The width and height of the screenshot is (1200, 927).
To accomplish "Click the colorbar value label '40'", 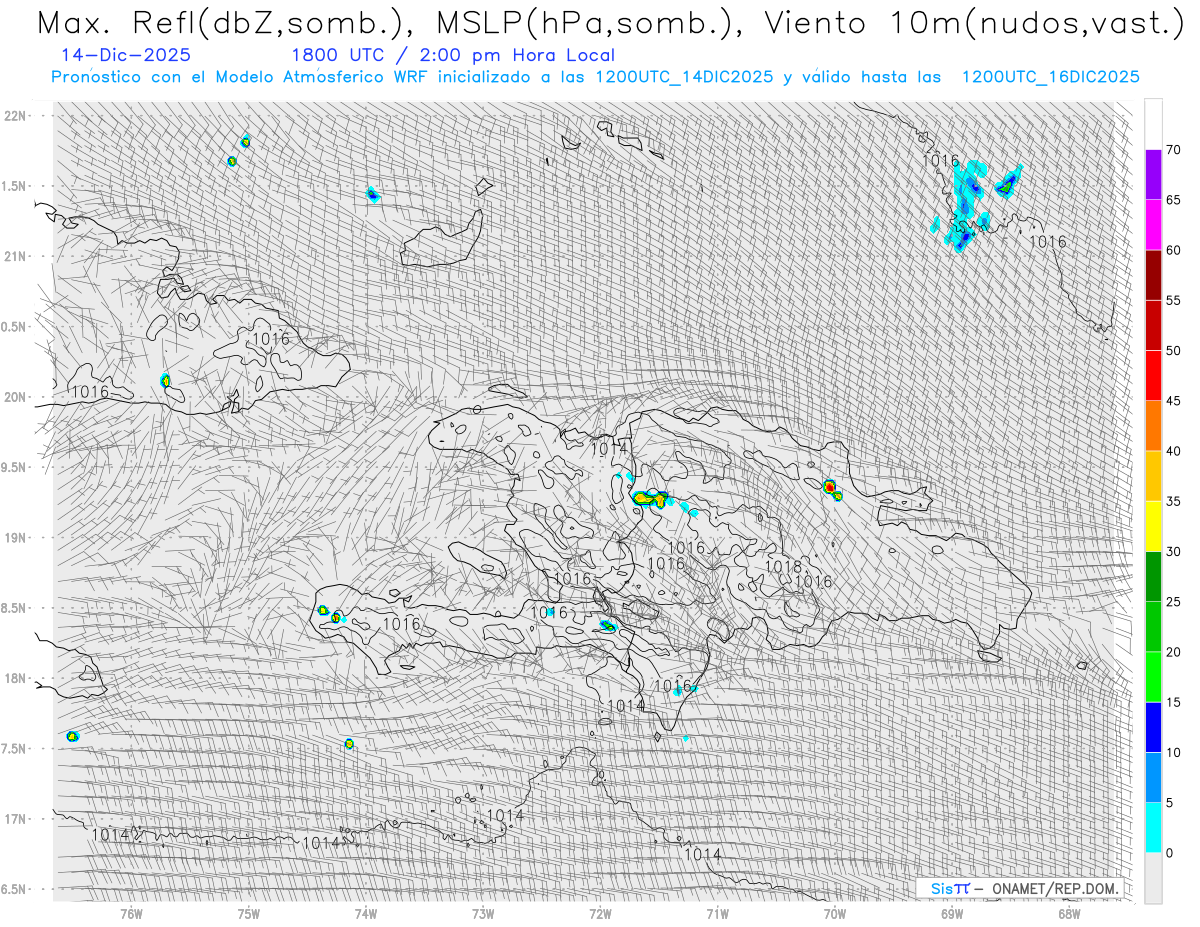I will coord(1173,451).
